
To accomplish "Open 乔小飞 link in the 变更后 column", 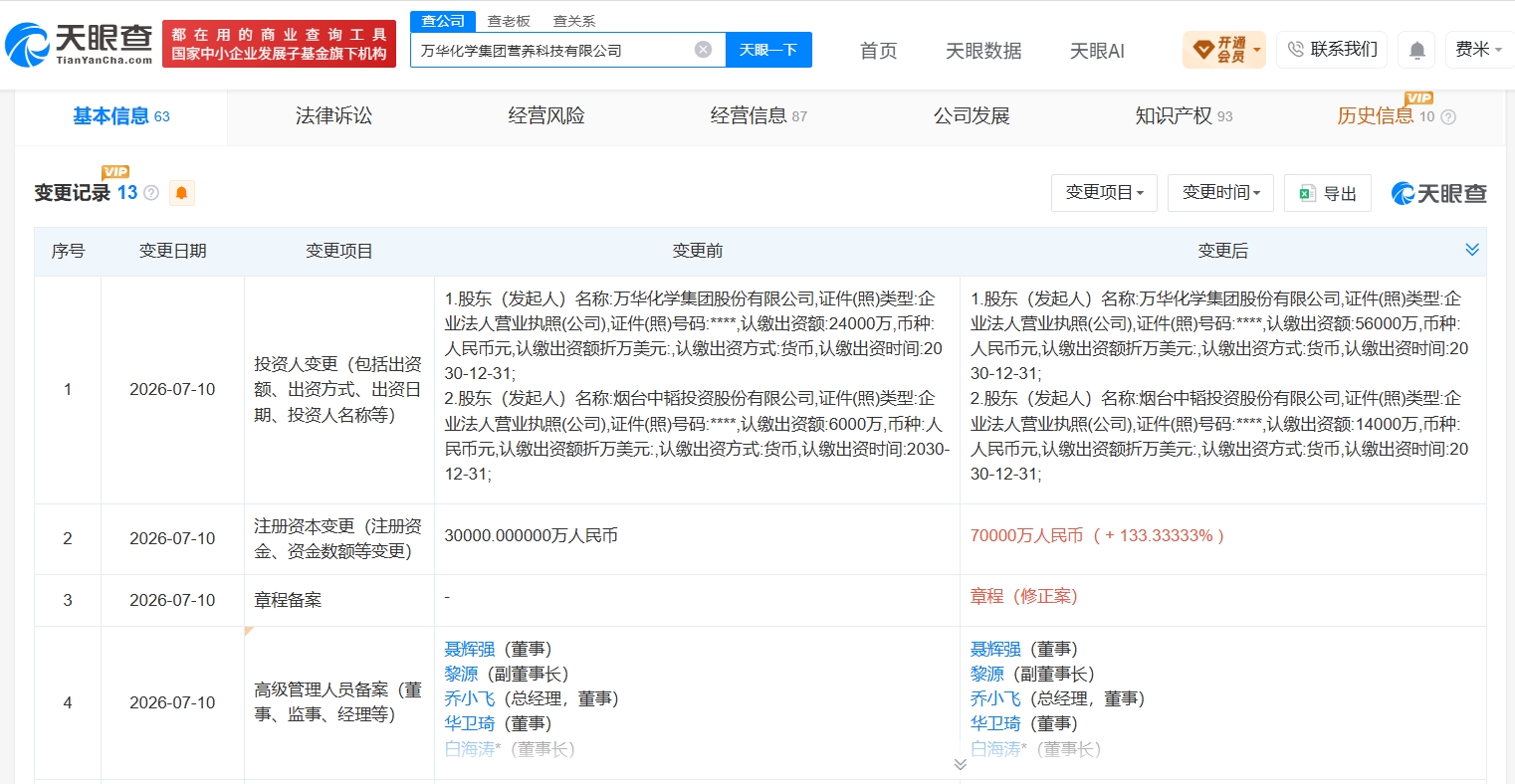I will (996, 698).
